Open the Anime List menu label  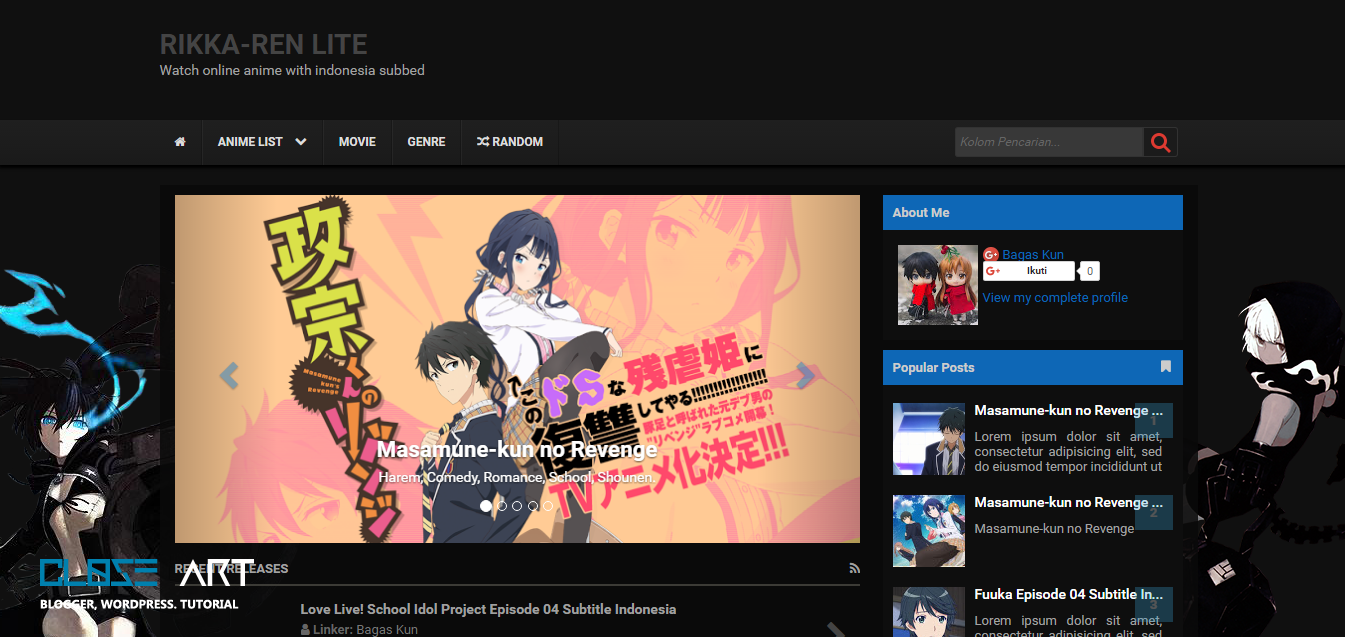[250, 142]
